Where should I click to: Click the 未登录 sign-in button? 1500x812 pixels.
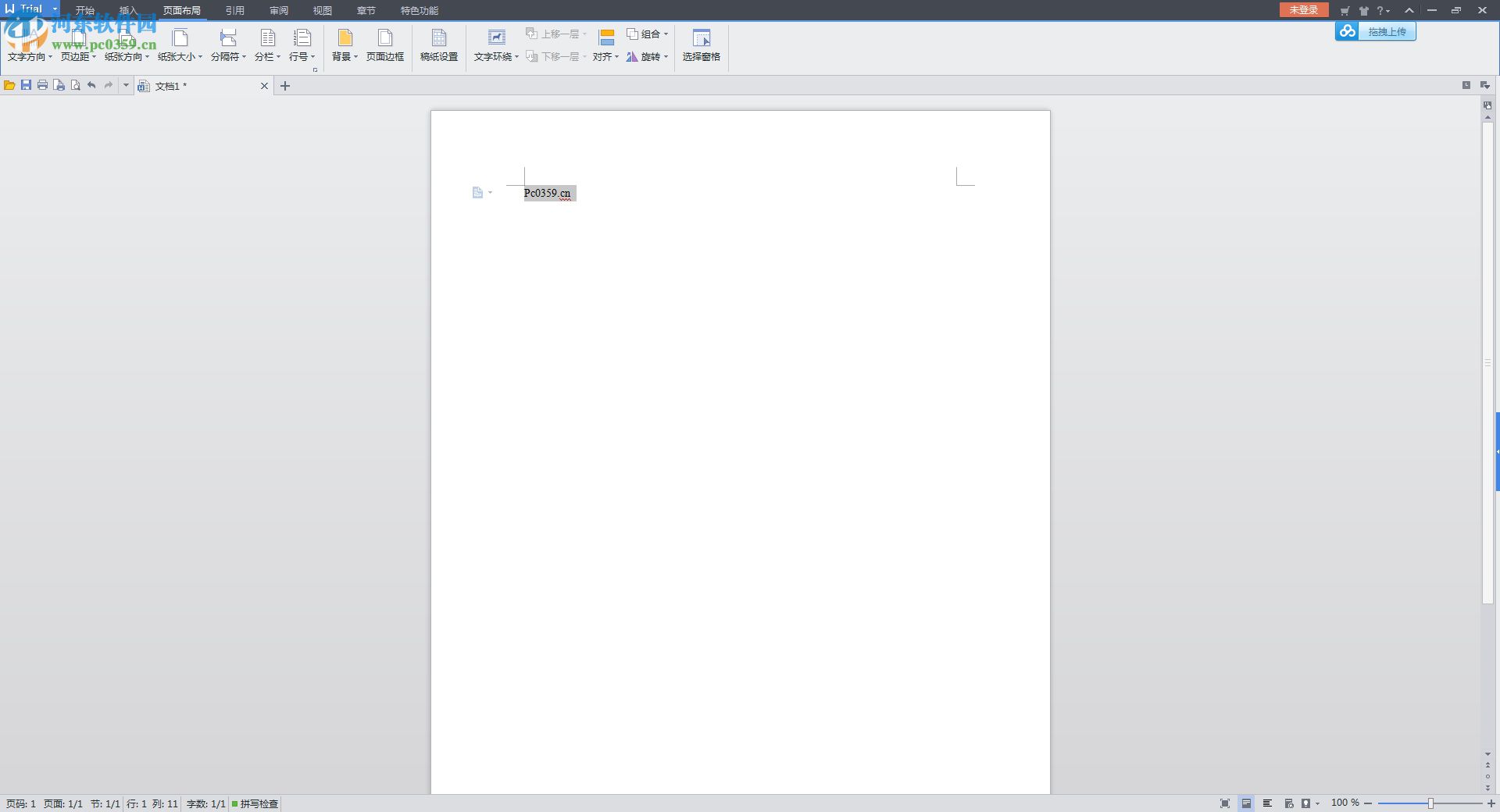(1304, 10)
